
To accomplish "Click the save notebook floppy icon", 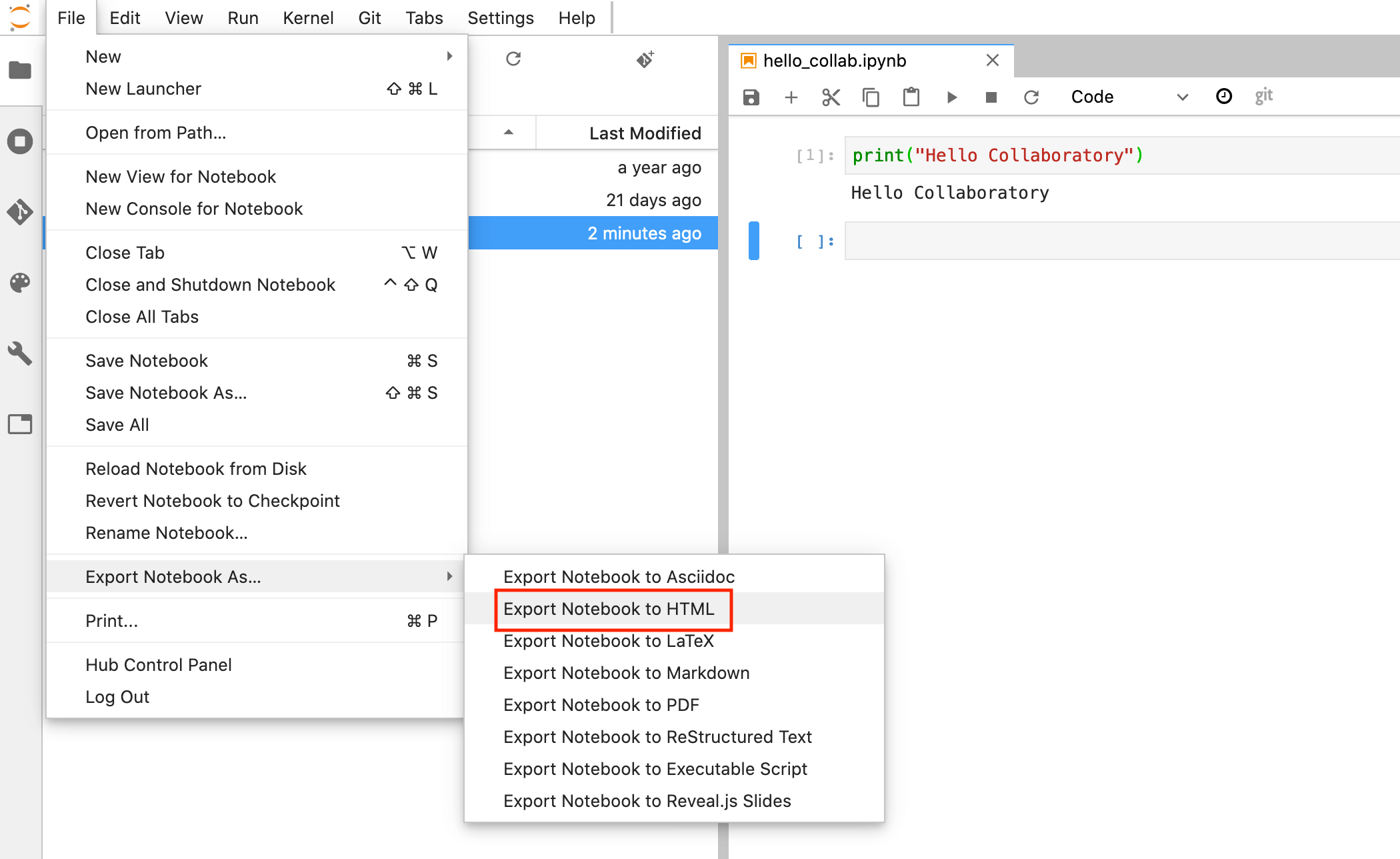I will tap(751, 97).
